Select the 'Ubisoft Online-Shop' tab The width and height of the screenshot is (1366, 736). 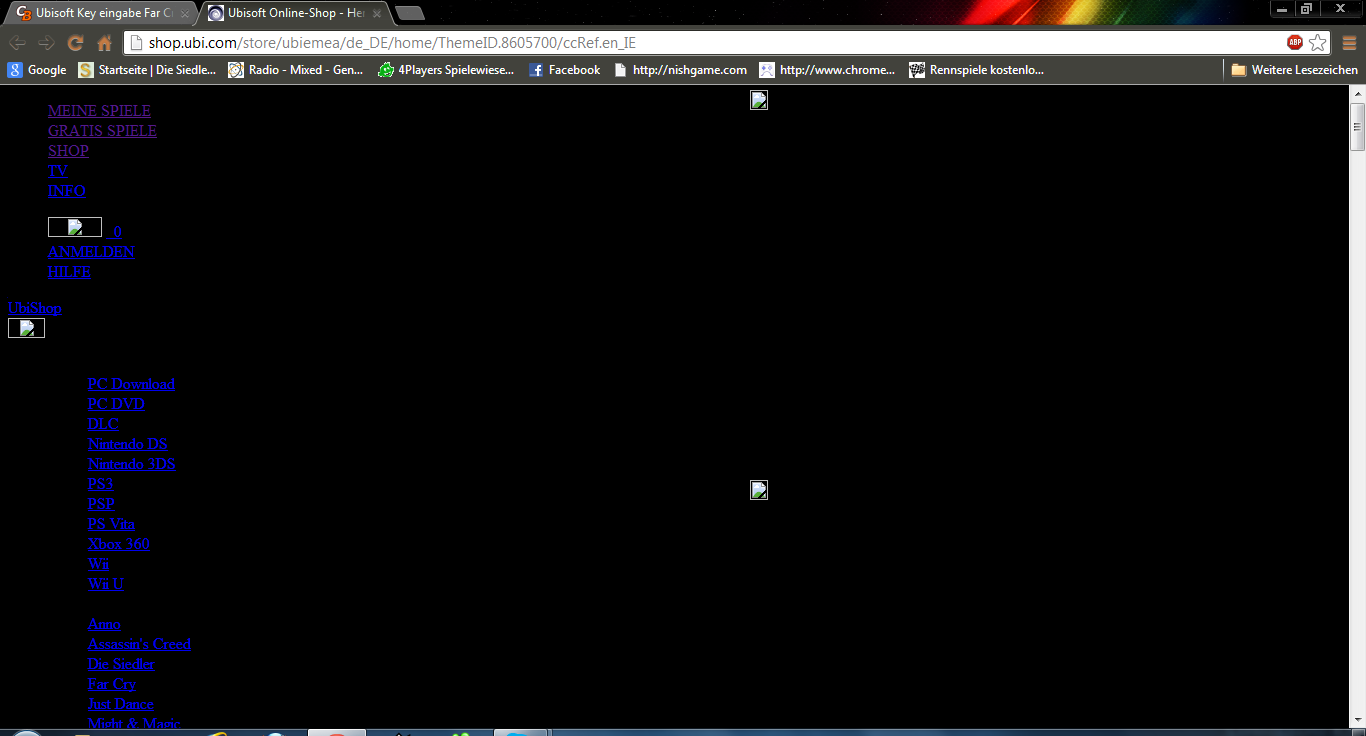[294, 14]
